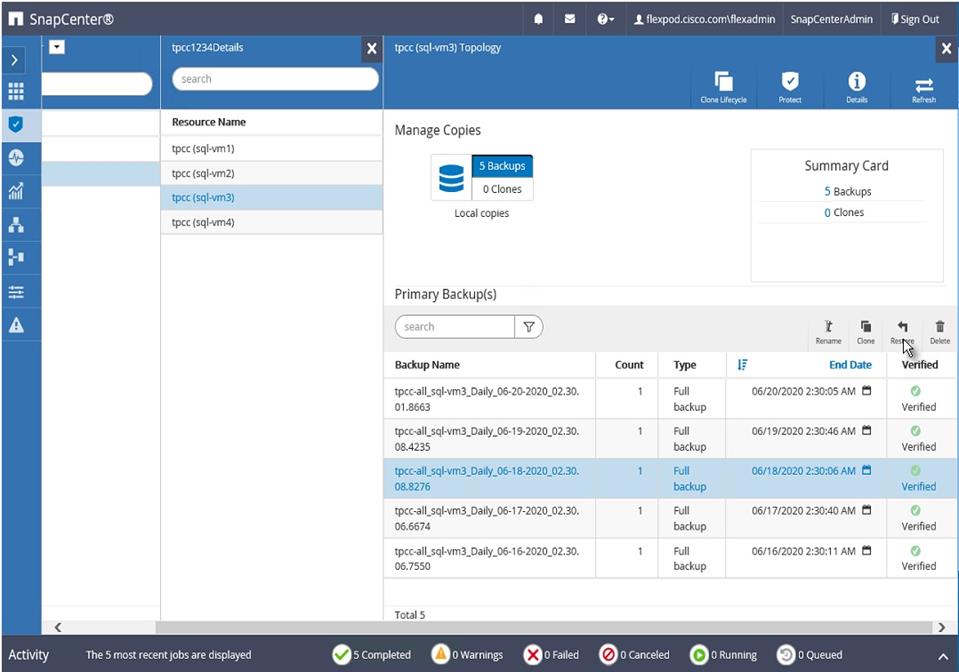Open the Hosts hierarchy icon
Viewport: 959px width, 672px height.
click(16, 224)
